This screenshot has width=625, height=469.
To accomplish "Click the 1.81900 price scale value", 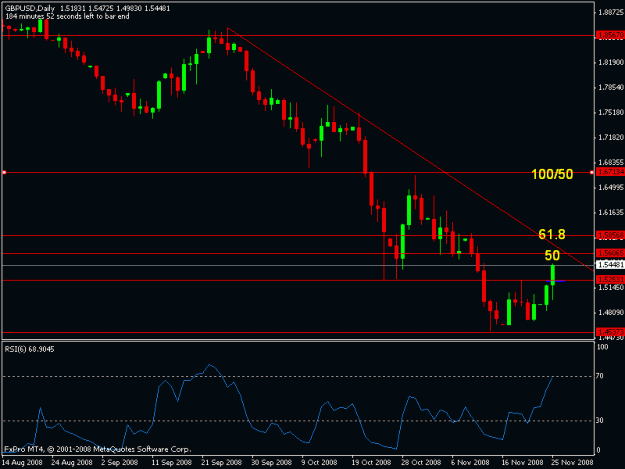I will coord(611,63).
